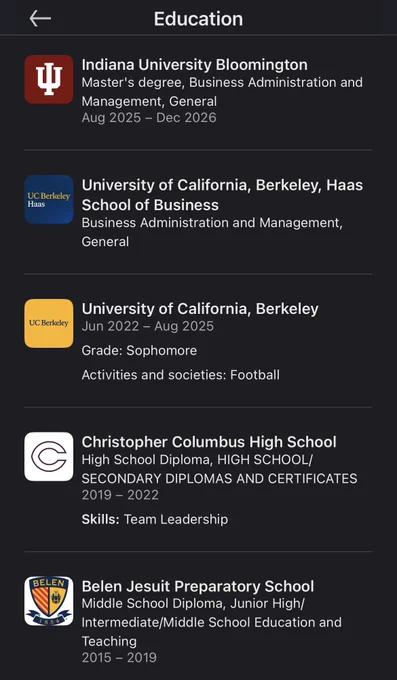Tap the Grade: Sophomore line
The image size is (397, 680).
tap(139, 350)
